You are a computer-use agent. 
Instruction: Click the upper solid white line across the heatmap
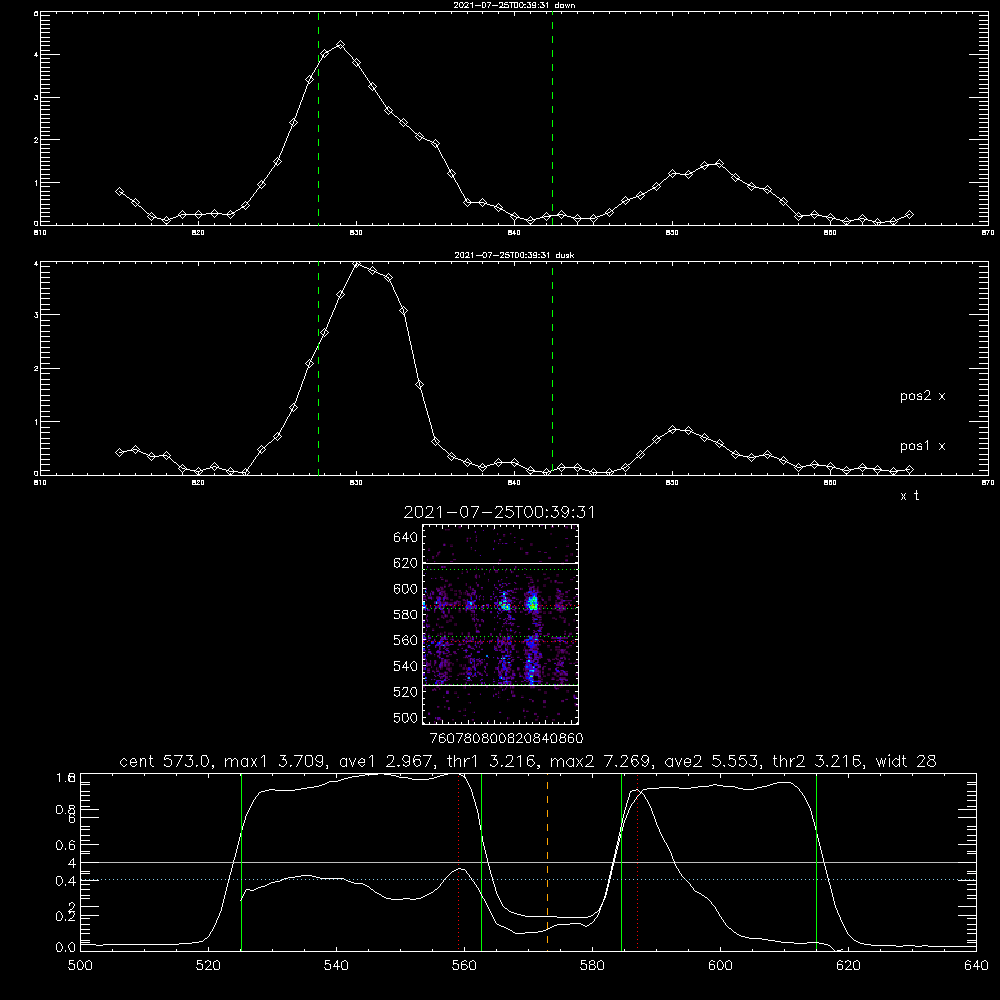click(x=501, y=563)
